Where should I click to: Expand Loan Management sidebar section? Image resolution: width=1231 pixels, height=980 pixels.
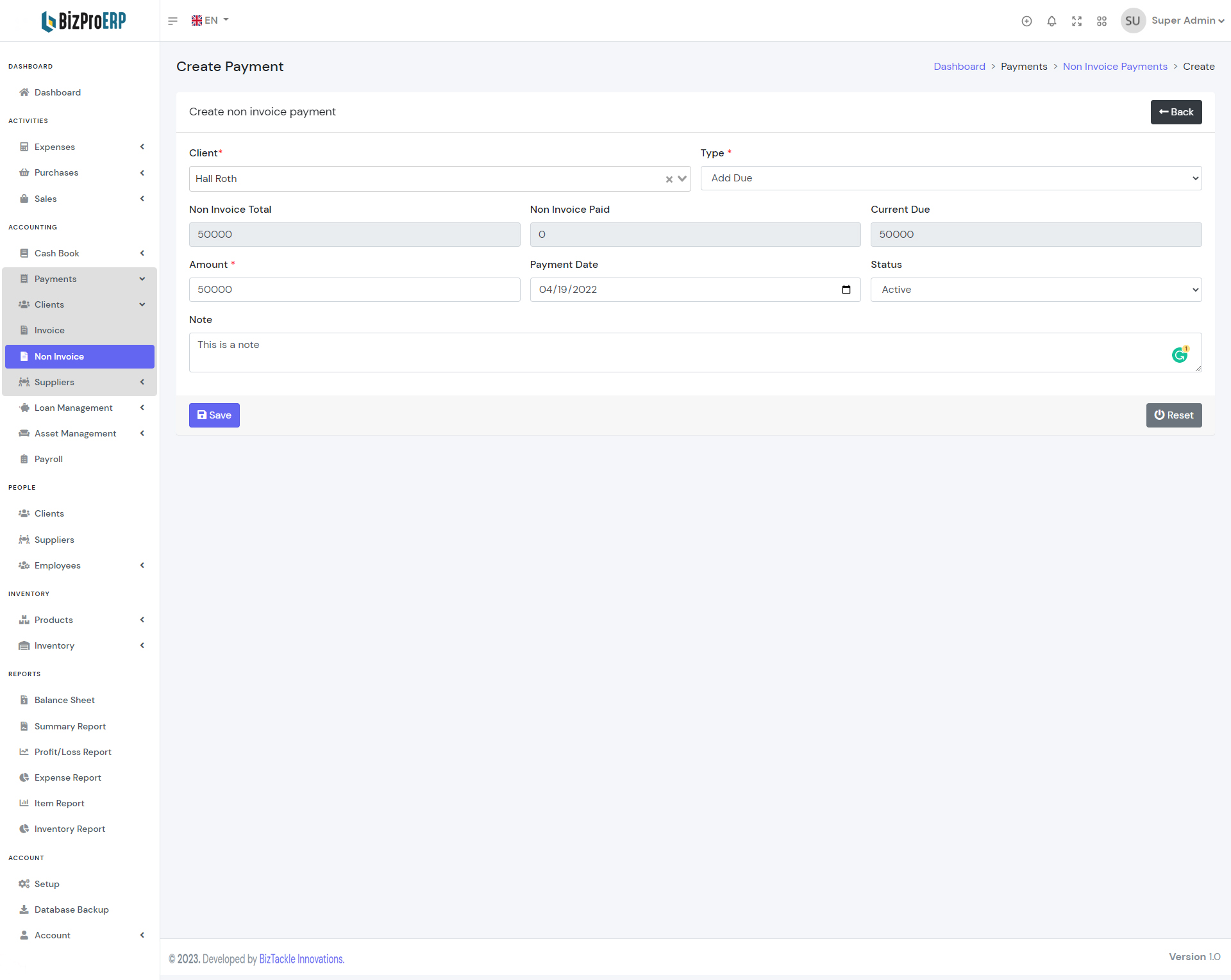(x=80, y=408)
